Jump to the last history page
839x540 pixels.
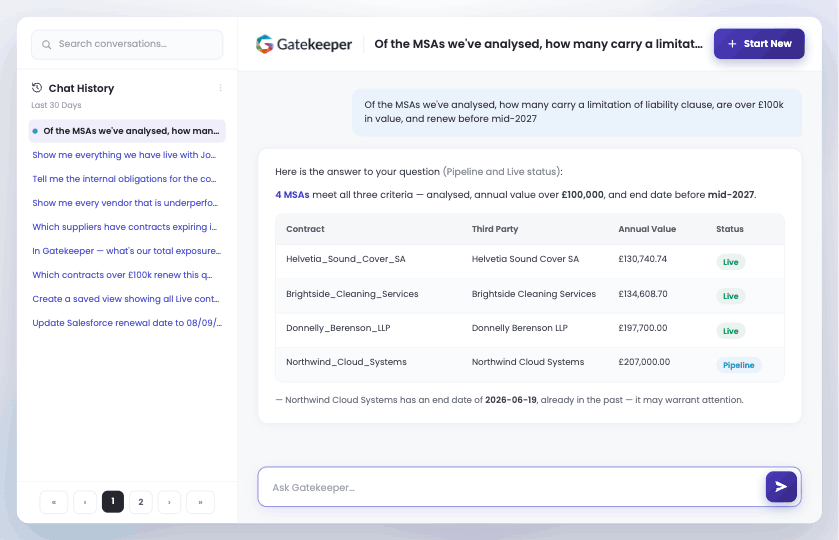point(200,502)
